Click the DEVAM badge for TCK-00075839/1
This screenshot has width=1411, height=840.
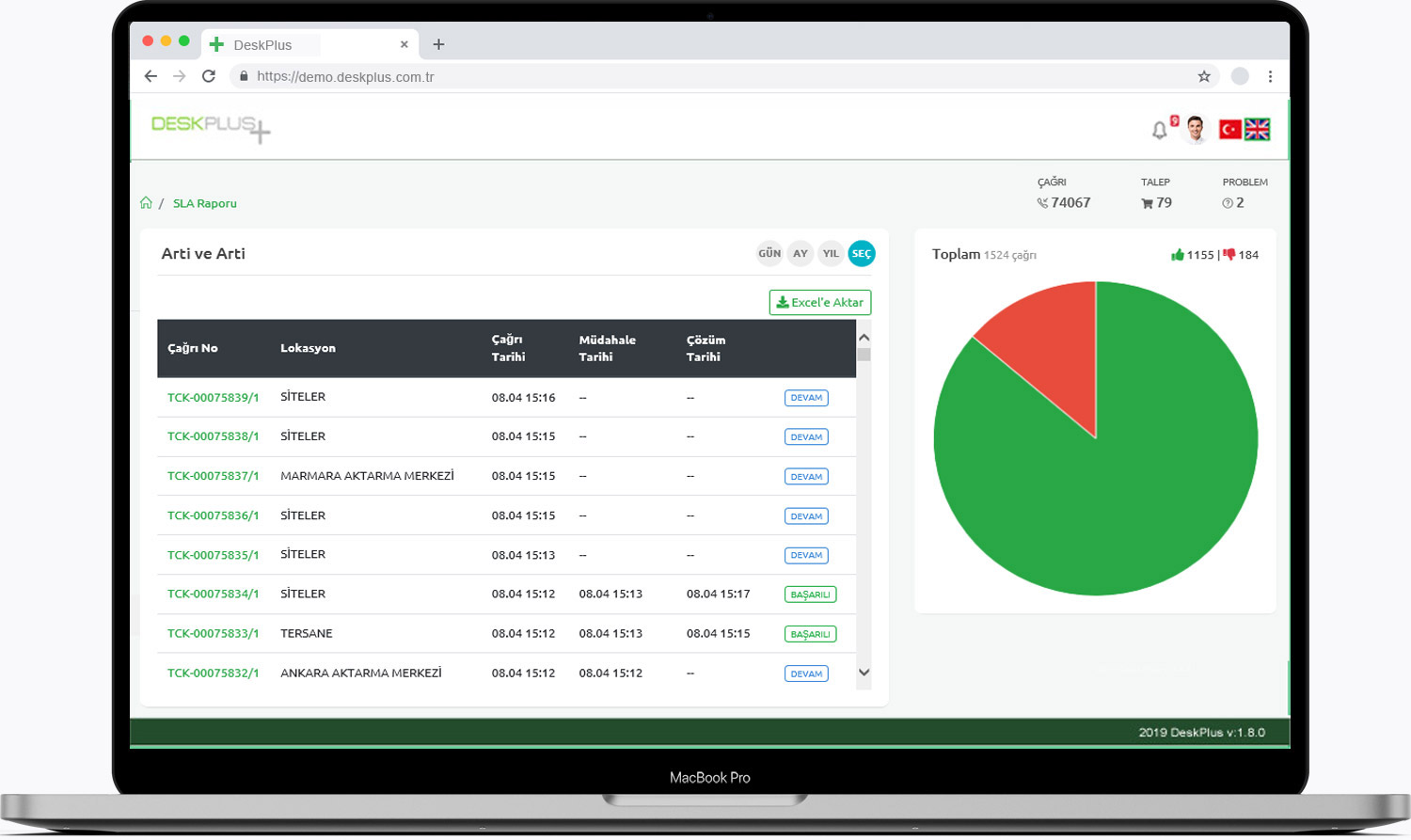[x=806, y=398]
